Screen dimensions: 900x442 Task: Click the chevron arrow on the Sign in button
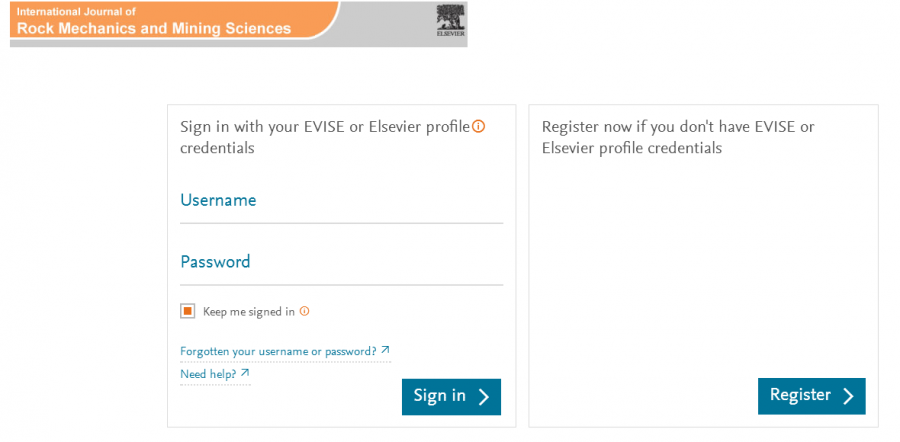pos(484,397)
